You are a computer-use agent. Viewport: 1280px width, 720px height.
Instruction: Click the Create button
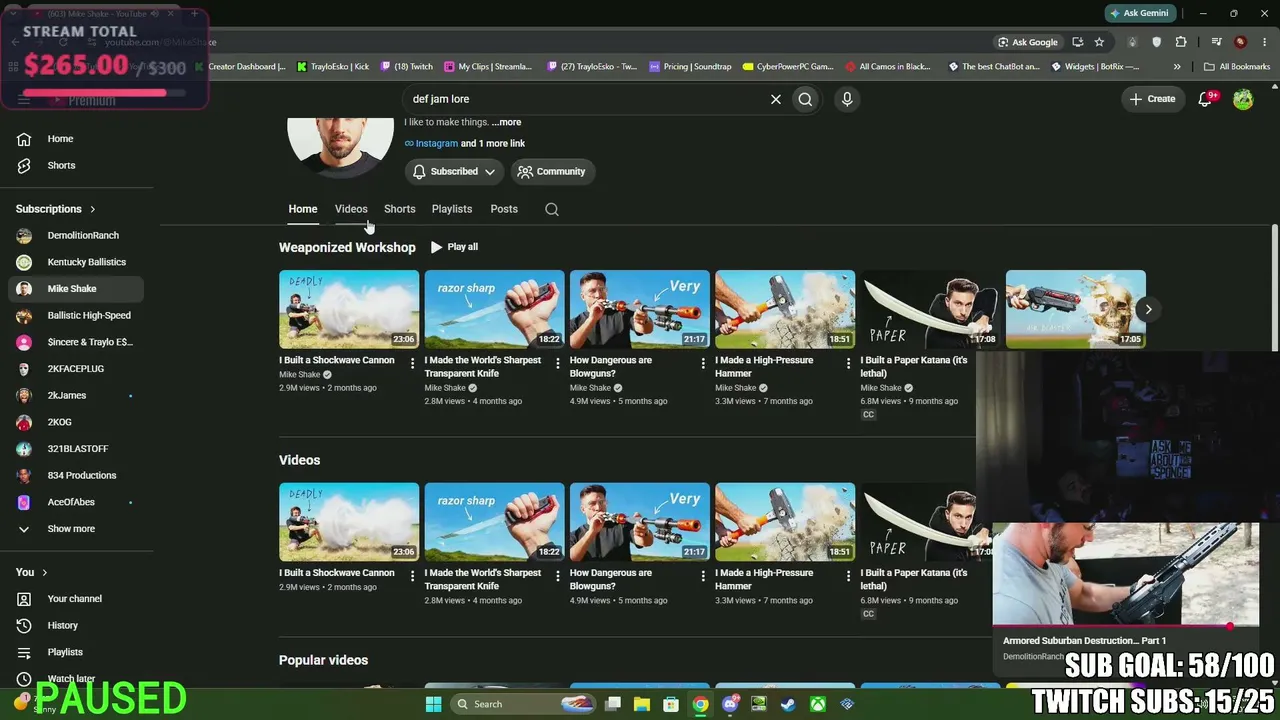point(1152,99)
